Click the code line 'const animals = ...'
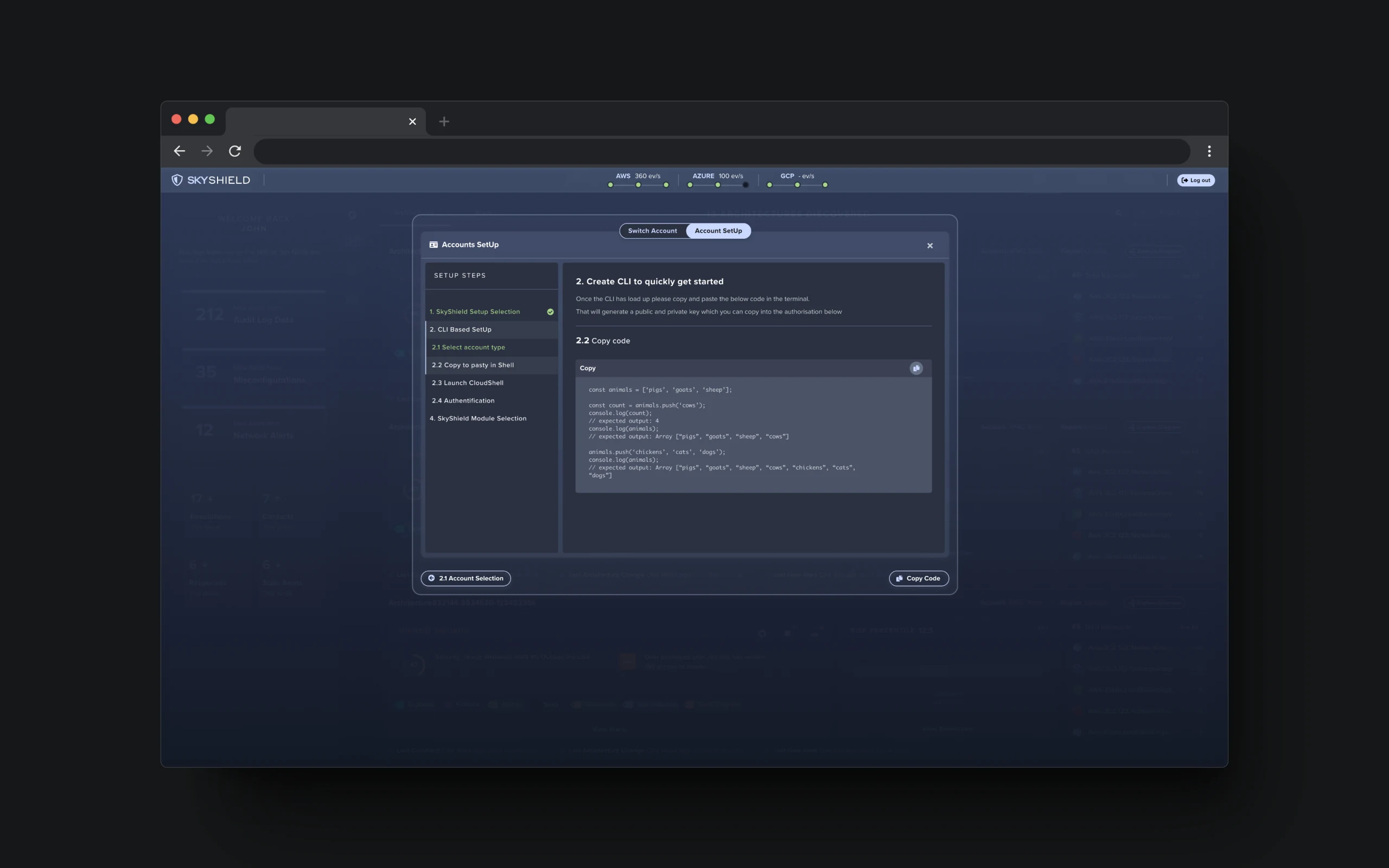 (660, 390)
